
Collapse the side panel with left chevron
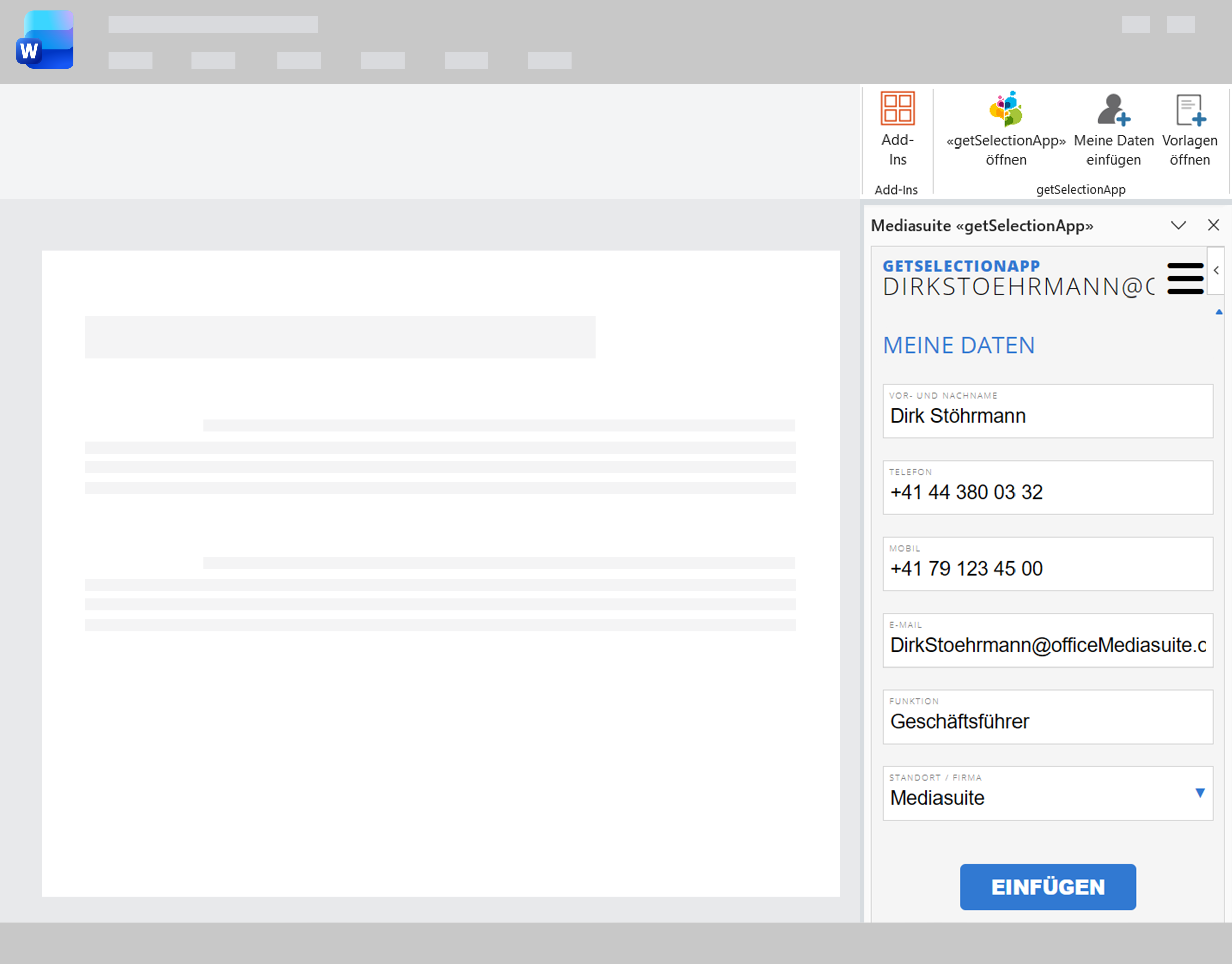(x=1216, y=270)
